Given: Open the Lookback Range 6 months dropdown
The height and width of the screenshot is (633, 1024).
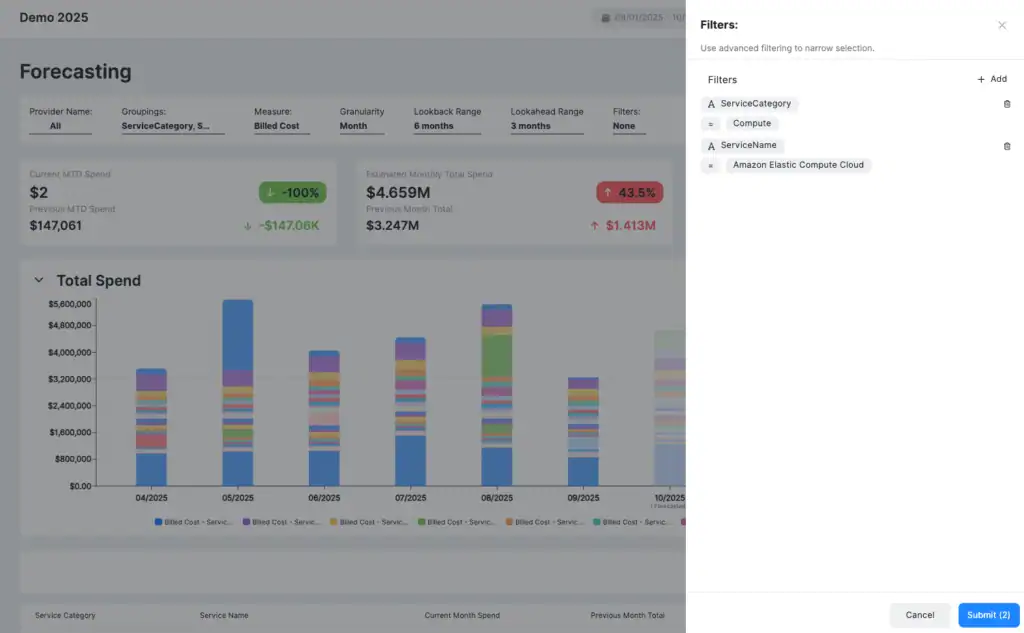Looking at the screenshot, I should coord(447,126).
